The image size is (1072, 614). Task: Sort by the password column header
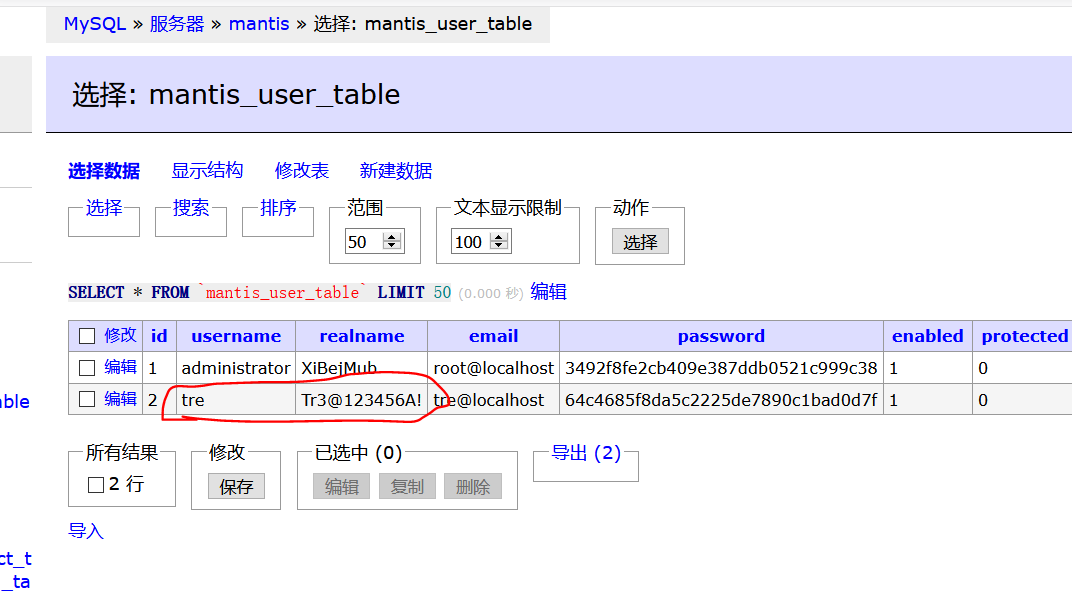point(721,336)
